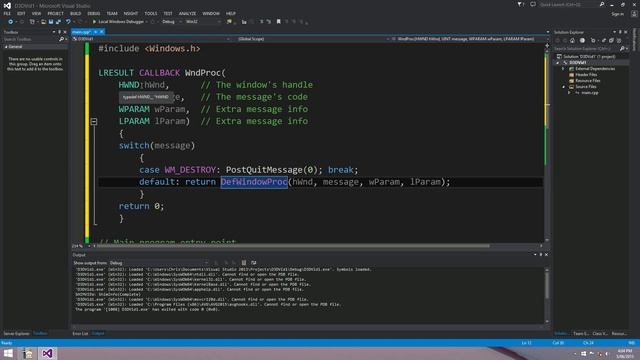The height and width of the screenshot is (360, 640).
Task: Focus the Search Solution Explorer field
Action: 586,49
